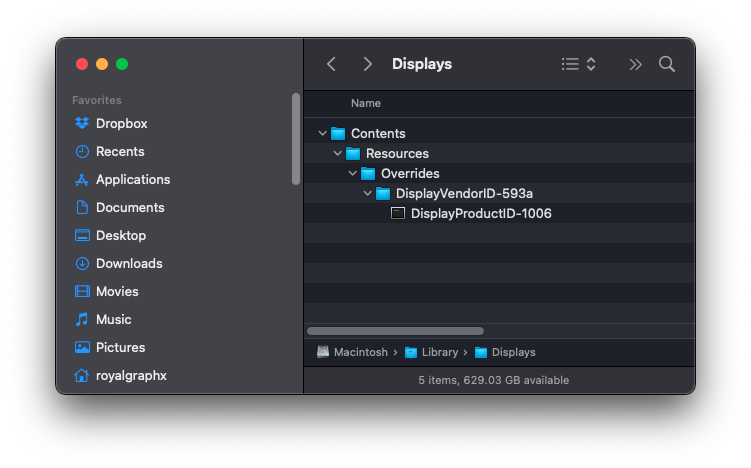Collapse the Resources folder disclosure triangle
Screen dimensions: 751x468
pyautogui.click(x=337, y=153)
